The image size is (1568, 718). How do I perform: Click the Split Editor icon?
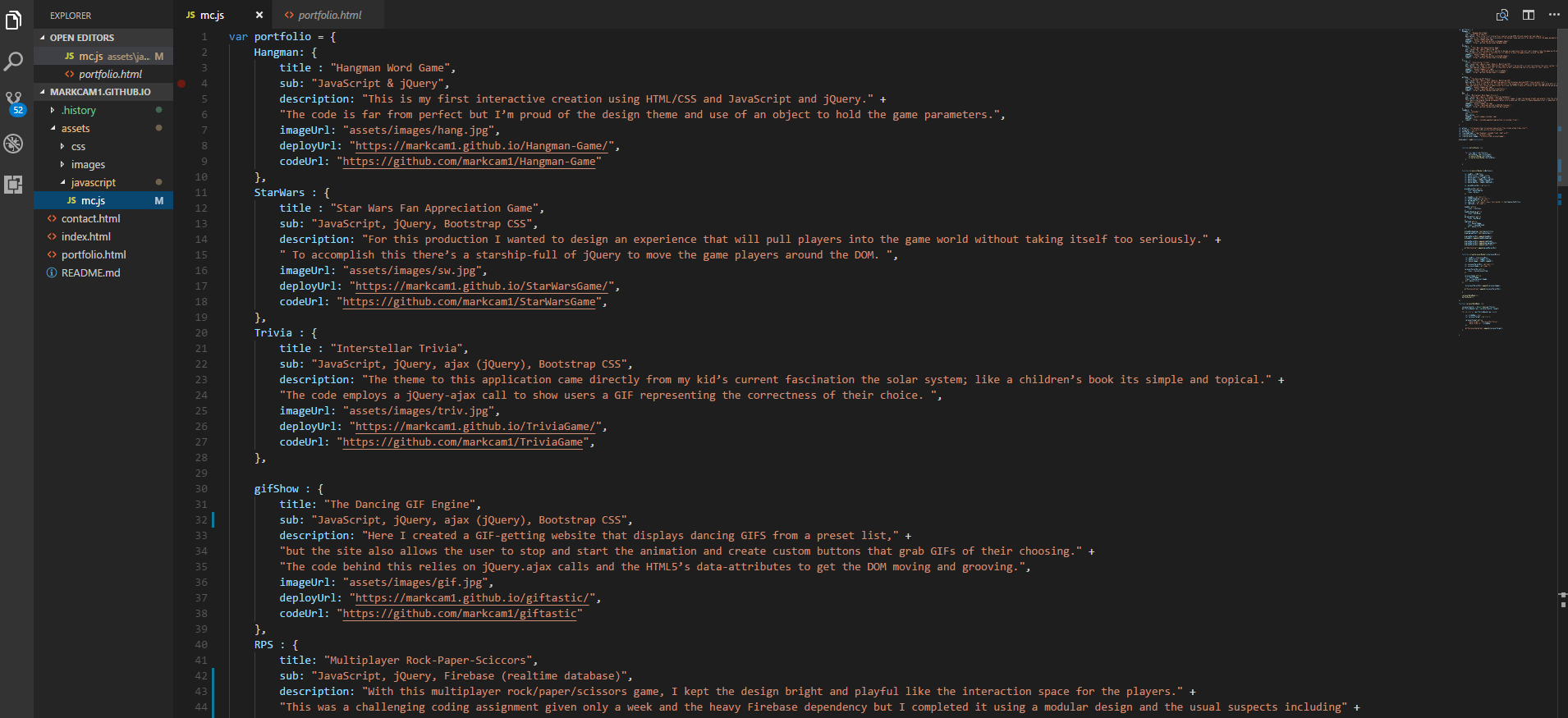1529,15
